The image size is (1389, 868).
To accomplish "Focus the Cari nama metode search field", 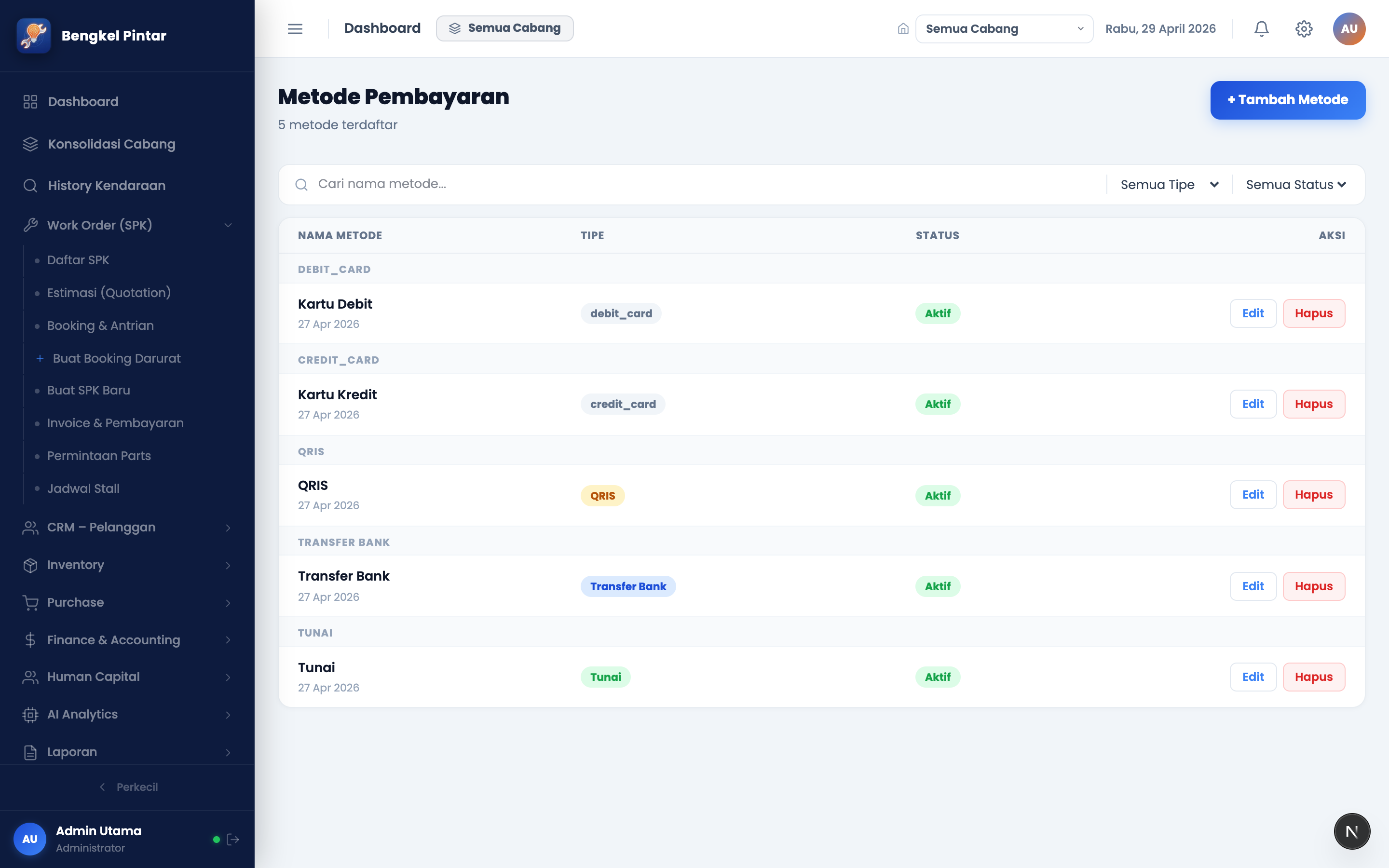I will [x=706, y=184].
